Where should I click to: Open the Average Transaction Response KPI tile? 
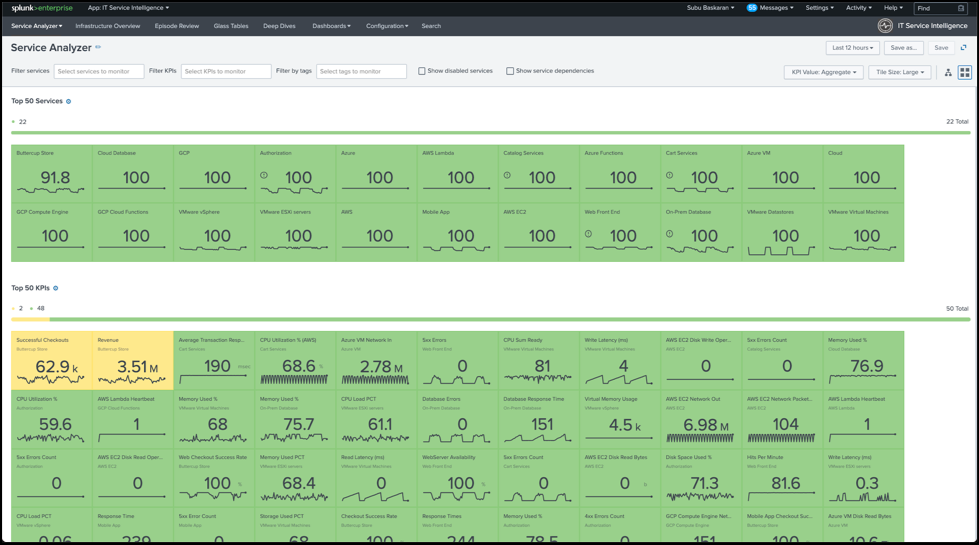click(x=214, y=360)
